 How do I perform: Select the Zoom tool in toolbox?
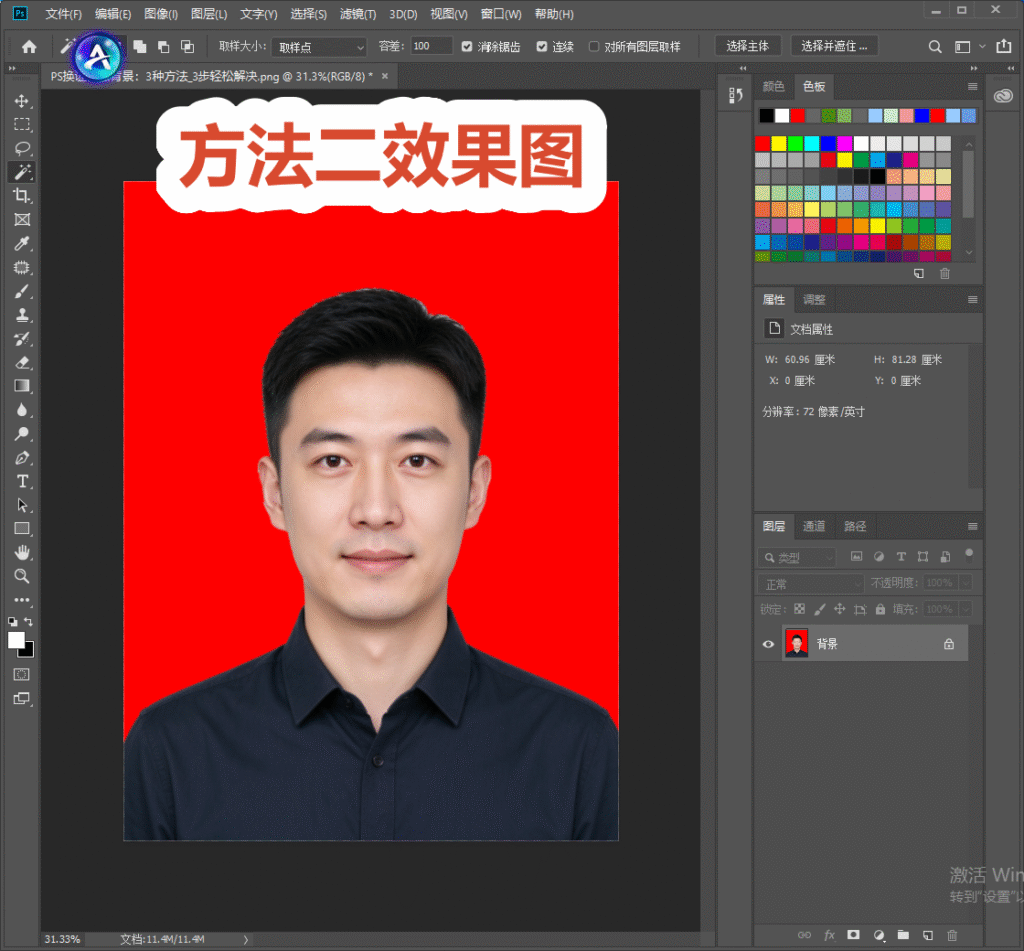[22, 576]
